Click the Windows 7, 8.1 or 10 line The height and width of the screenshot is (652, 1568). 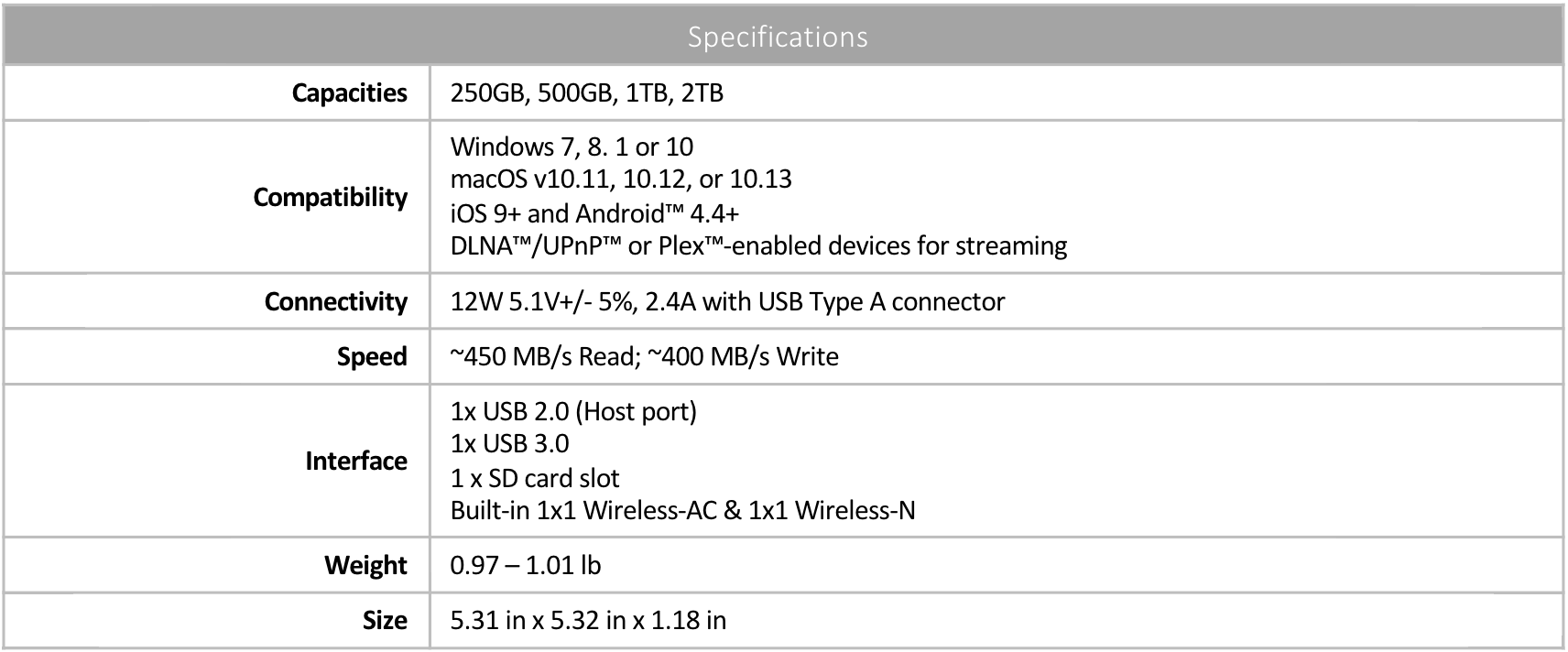click(572, 147)
